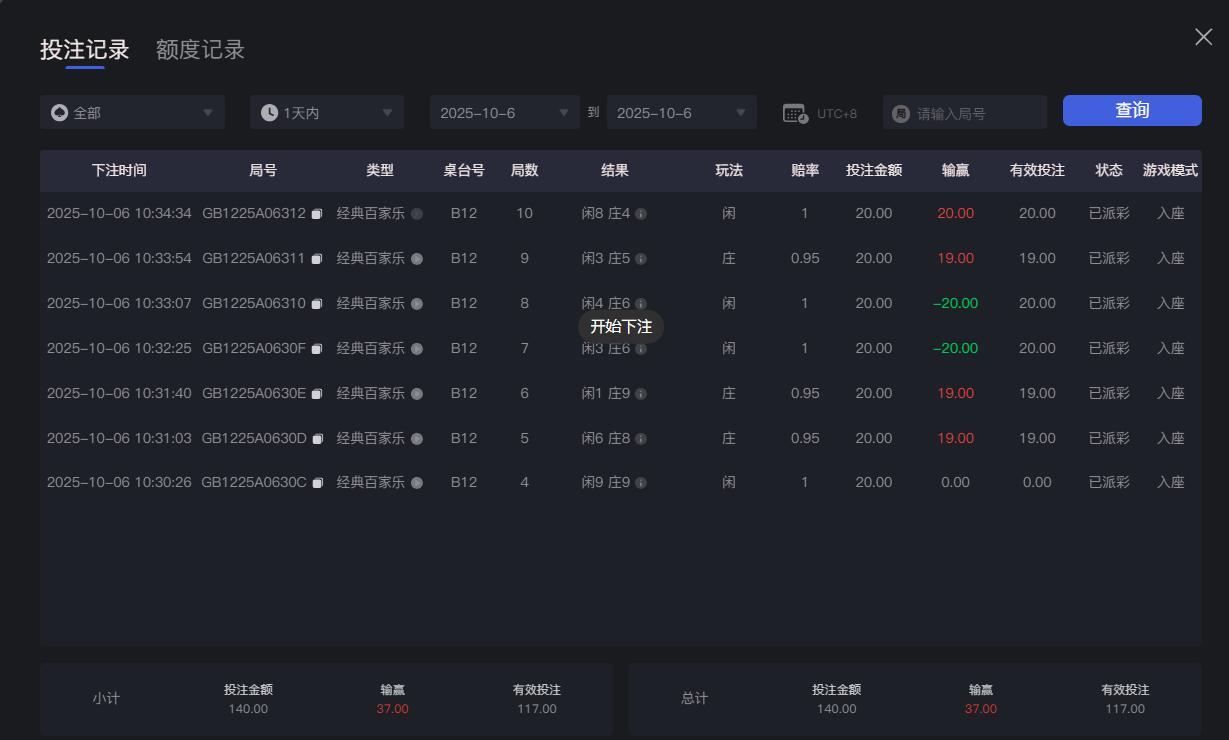This screenshot has height=740, width=1229.
Task: Show result details for 闲9 庄9
Action: point(641,482)
